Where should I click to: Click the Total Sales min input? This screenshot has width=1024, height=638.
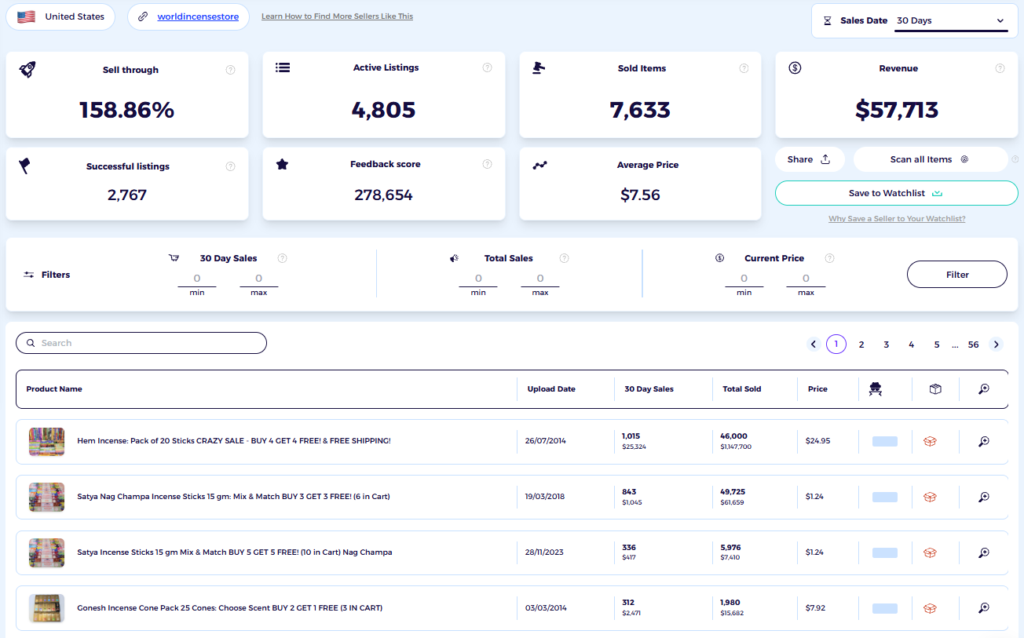coord(478,279)
